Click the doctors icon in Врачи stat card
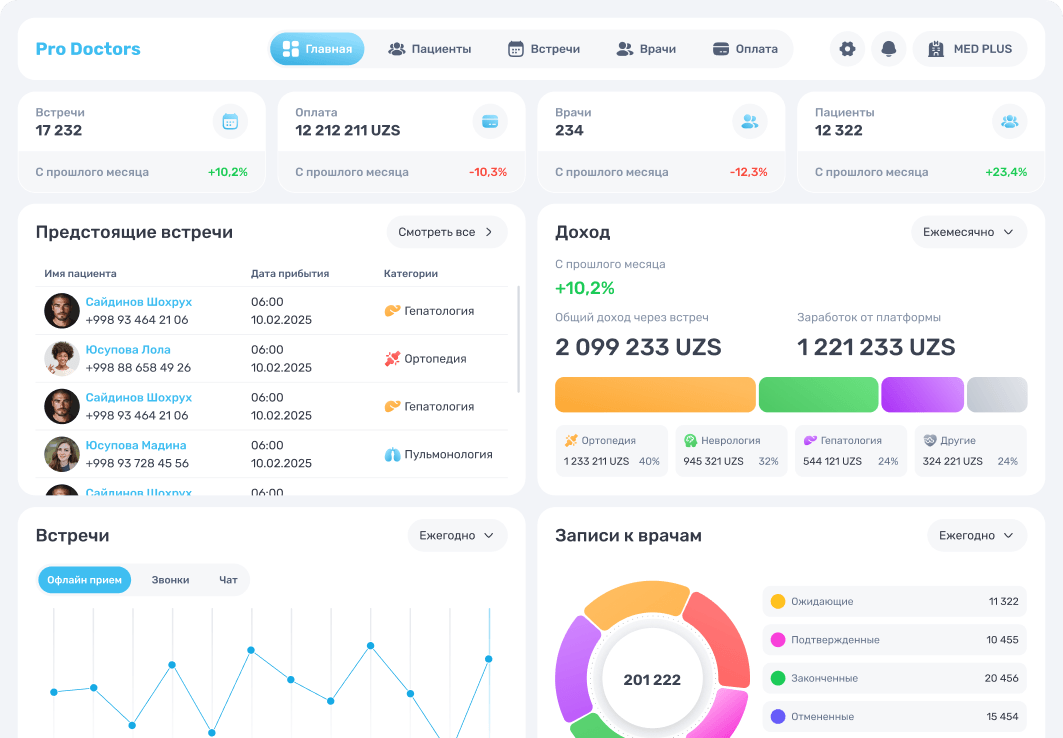This screenshot has width=1063, height=738. click(750, 122)
